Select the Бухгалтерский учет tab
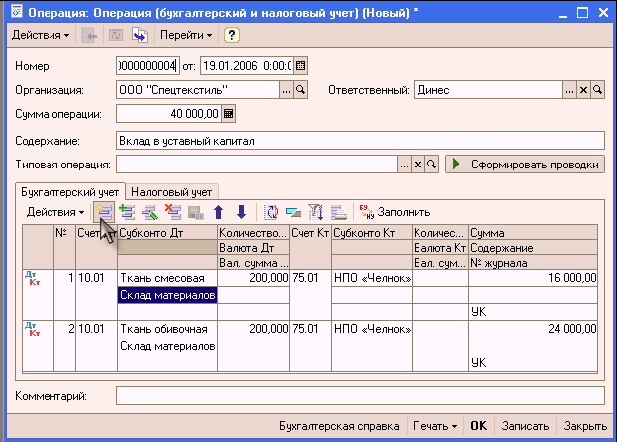 pos(71,190)
